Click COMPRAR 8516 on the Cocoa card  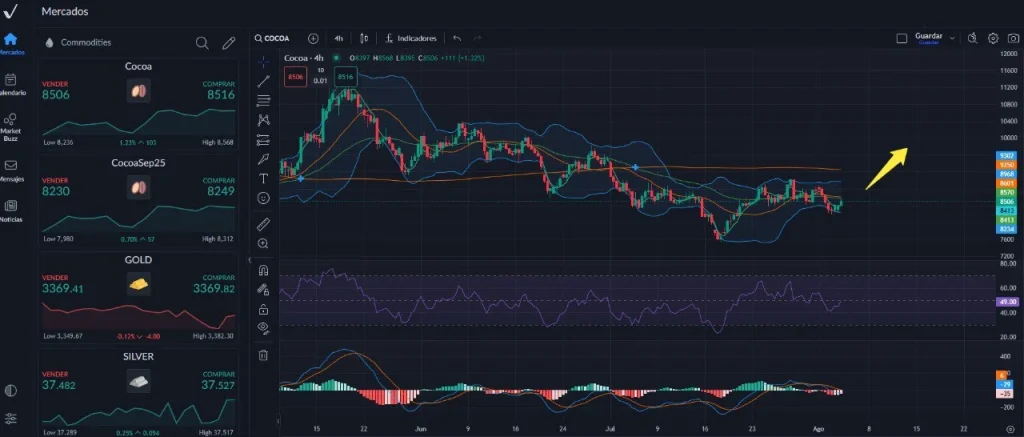click(220, 91)
